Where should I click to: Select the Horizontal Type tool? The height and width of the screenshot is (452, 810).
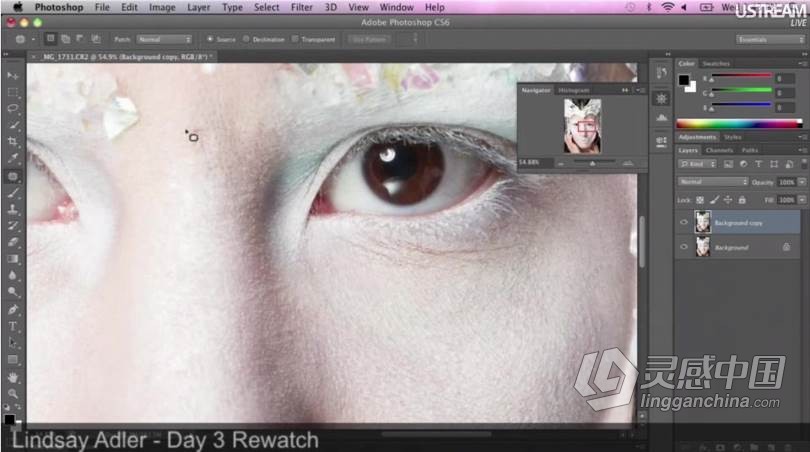12,326
